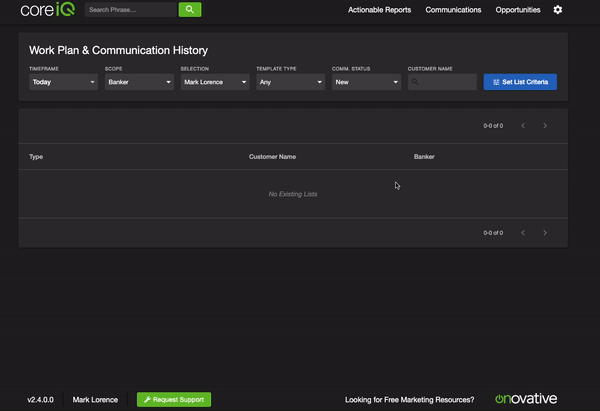The image size is (600, 411).
Task: Open the Template Type dropdown set to Any
Action: 291,82
